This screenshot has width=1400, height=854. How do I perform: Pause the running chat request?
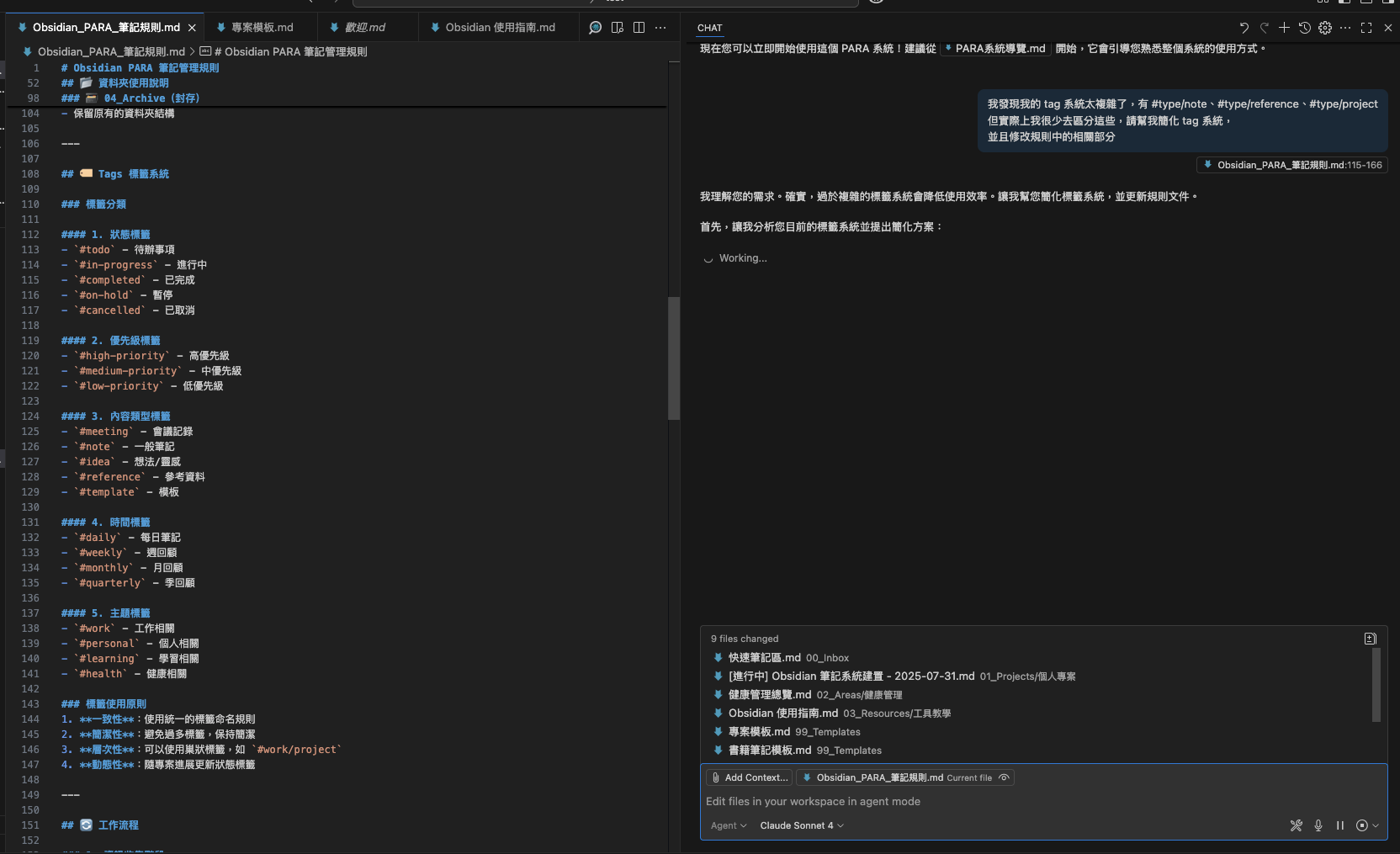point(1340,825)
